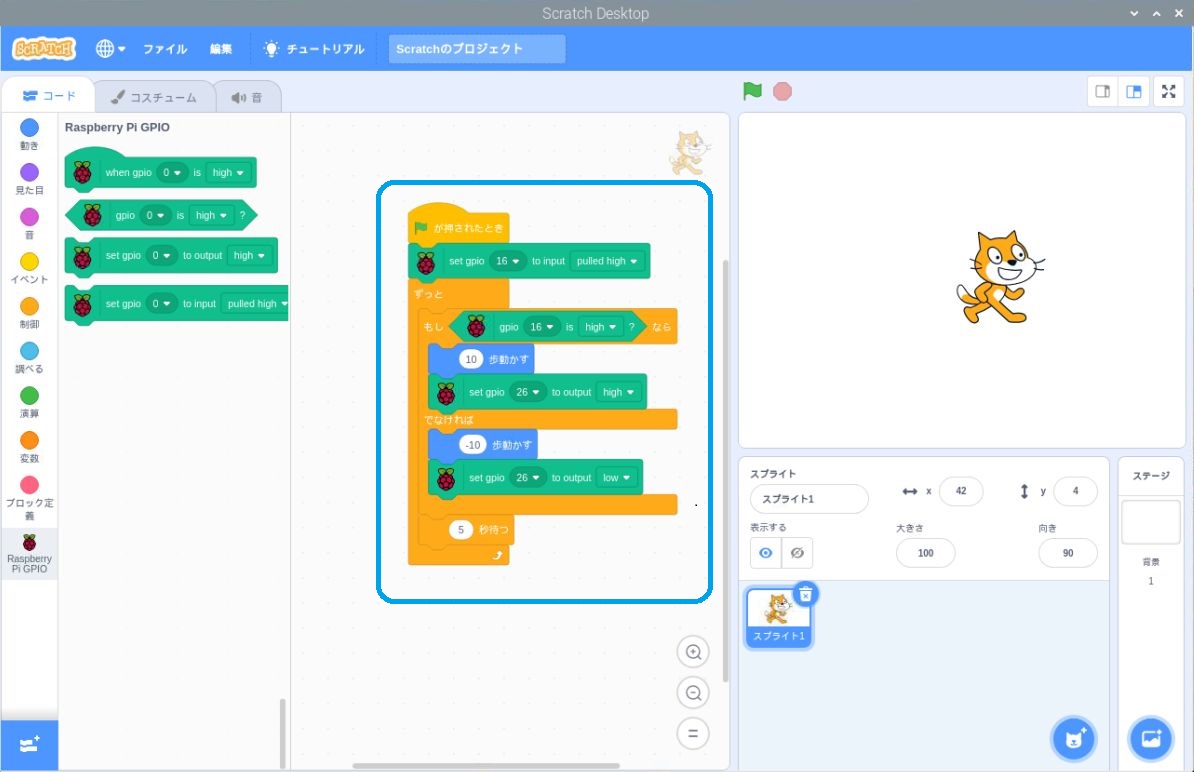Zoom in the code workspace
The image size is (1194, 772).
(693, 652)
